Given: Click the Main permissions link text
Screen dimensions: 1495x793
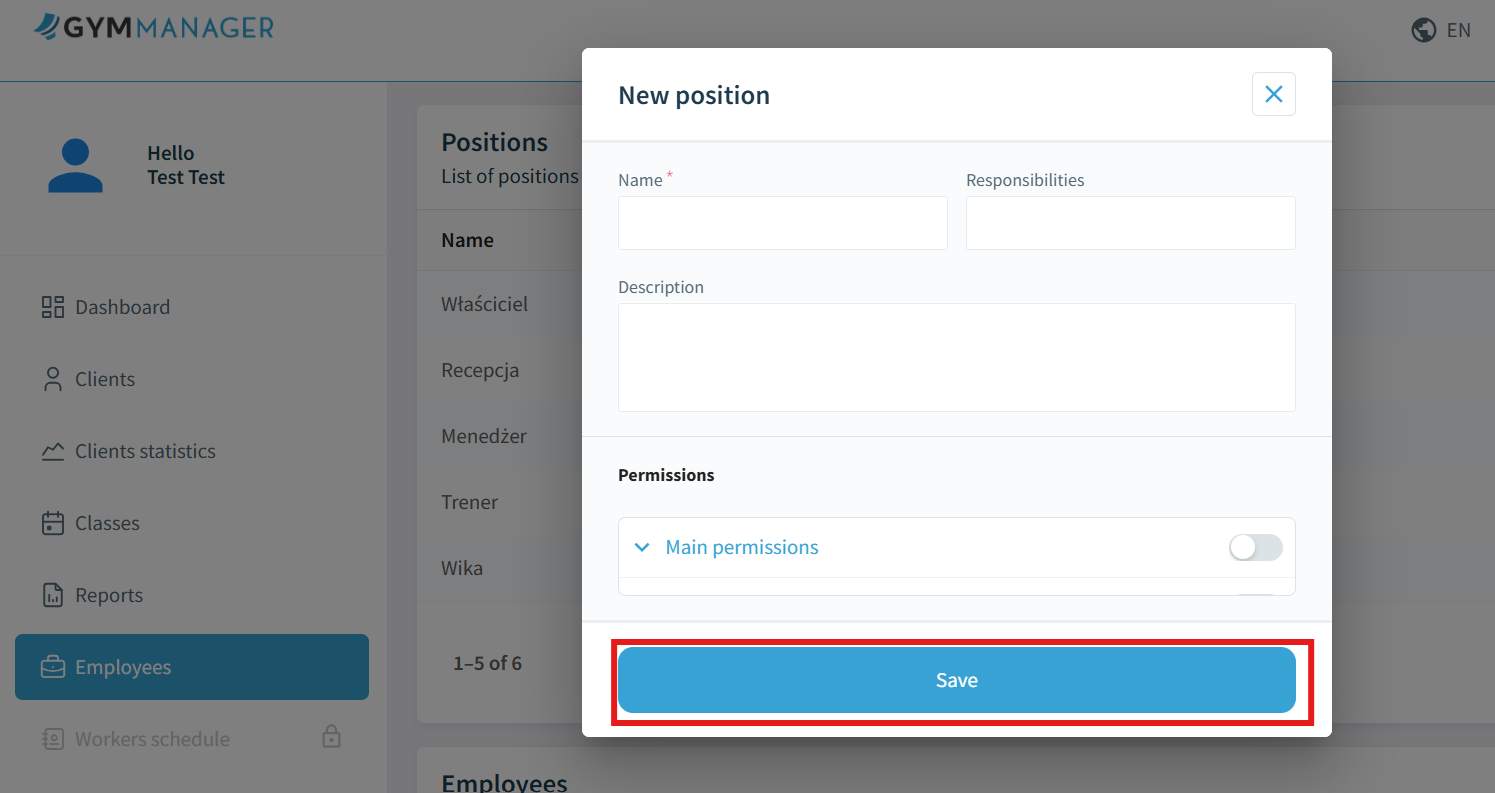Looking at the screenshot, I should 742,547.
